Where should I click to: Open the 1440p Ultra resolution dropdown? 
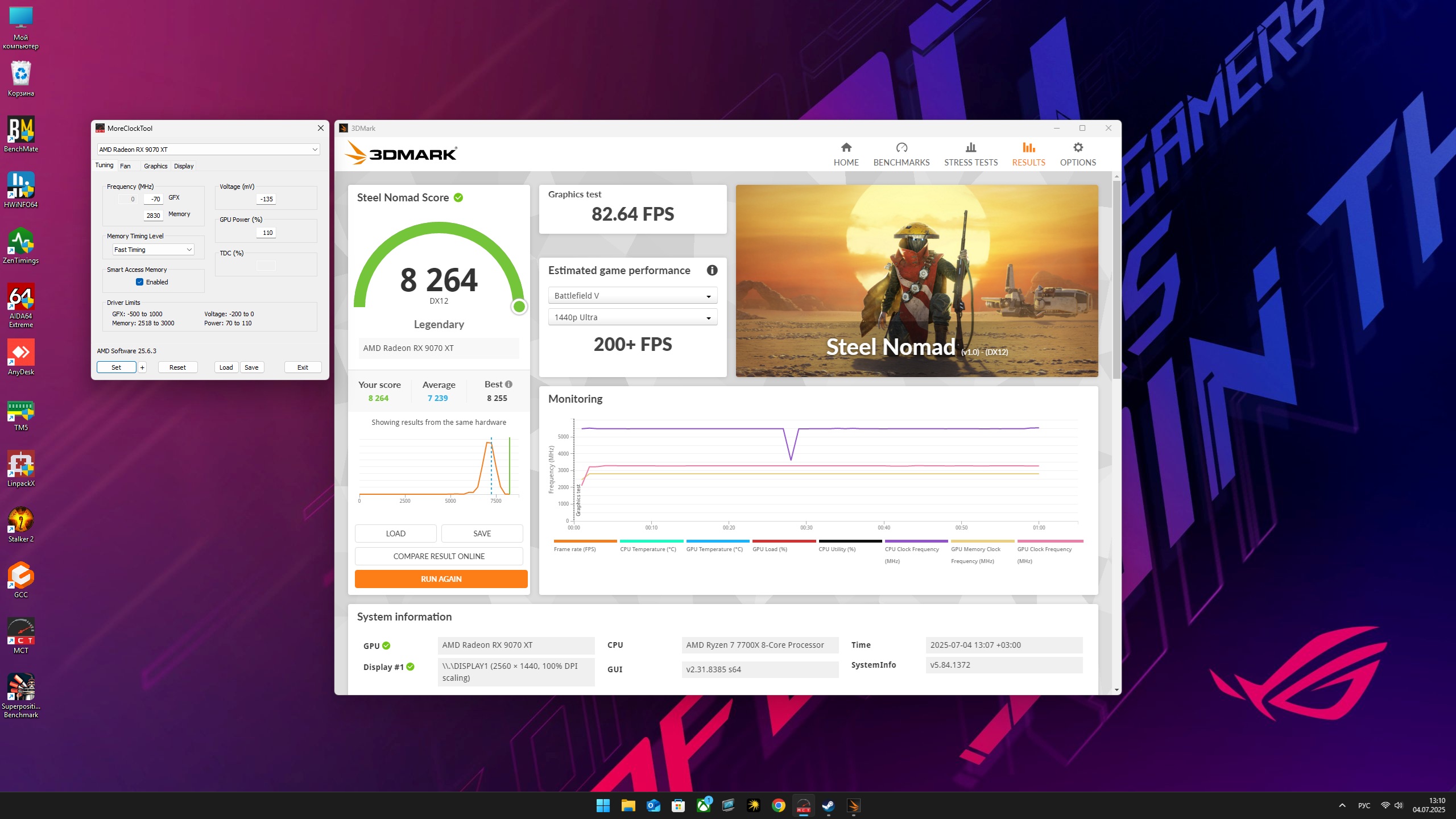(x=632, y=317)
